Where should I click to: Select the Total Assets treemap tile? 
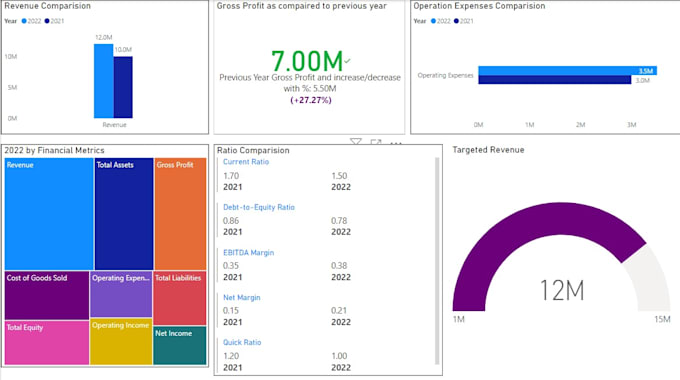tap(124, 214)
